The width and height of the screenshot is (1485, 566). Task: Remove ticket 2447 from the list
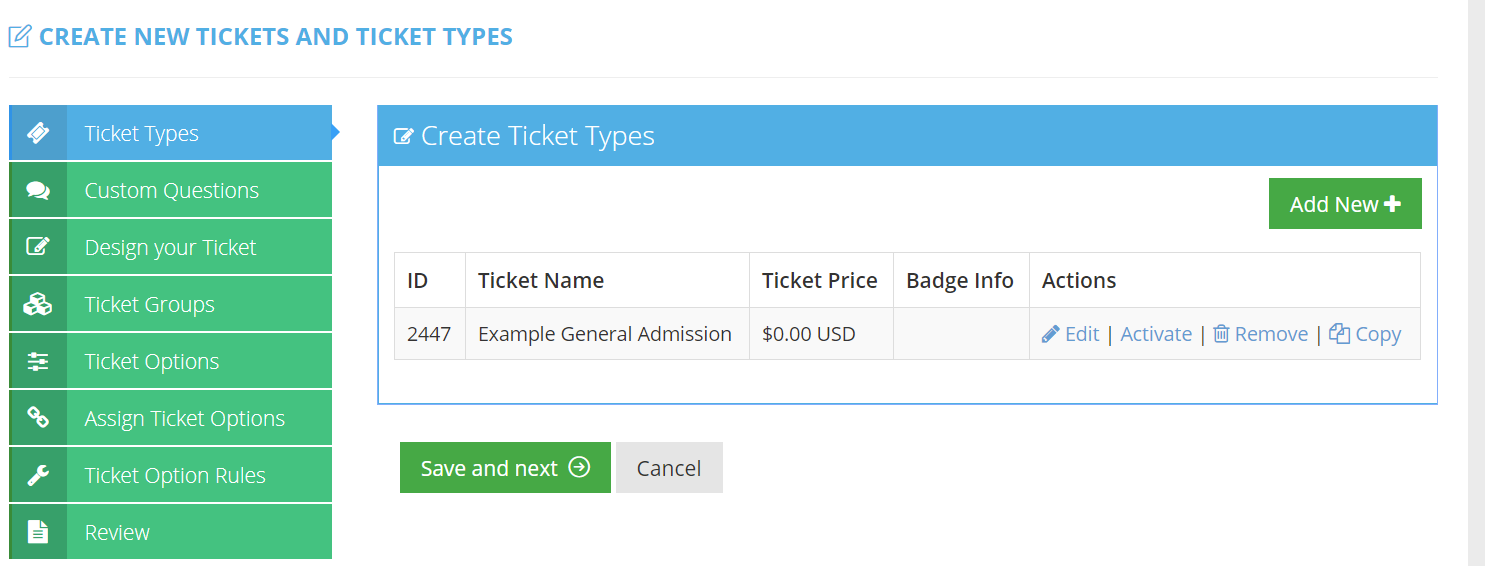click(1261, 334)
